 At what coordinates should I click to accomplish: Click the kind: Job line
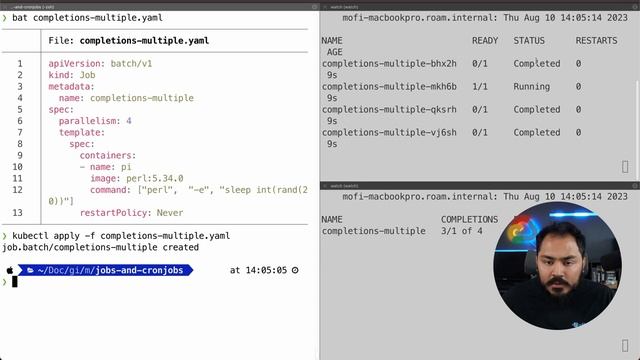tap(72, 75)
